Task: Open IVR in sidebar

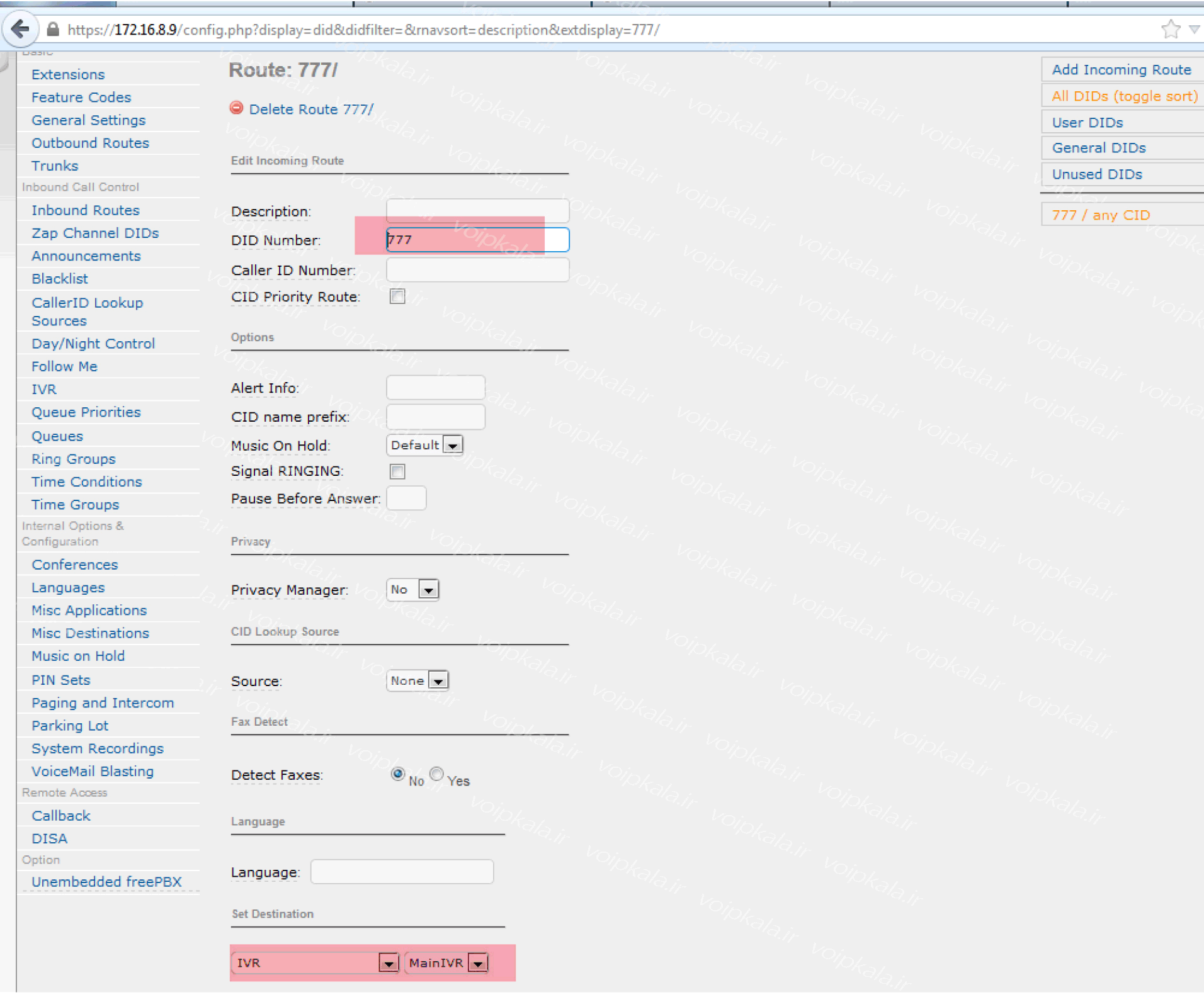Action: 44,390
